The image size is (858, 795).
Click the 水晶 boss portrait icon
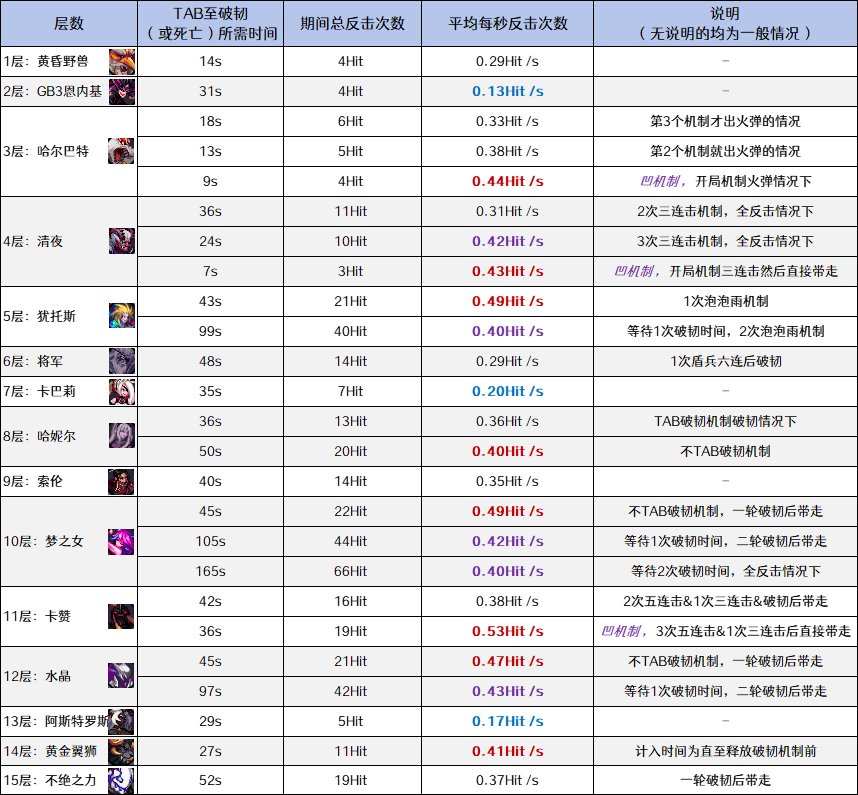122,676
